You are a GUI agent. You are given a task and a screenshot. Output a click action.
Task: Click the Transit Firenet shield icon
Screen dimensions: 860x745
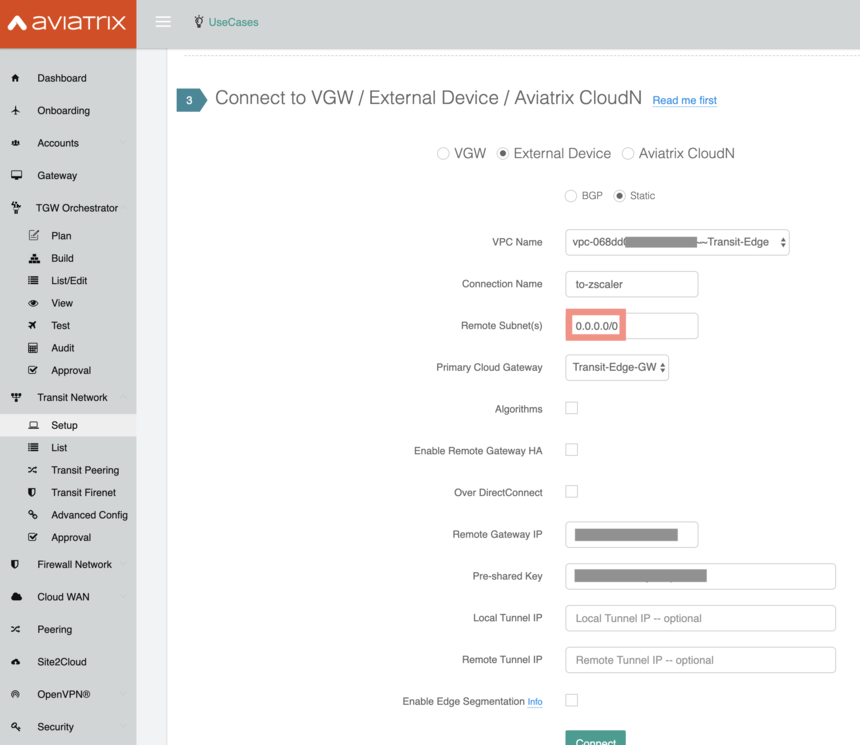(x=32, y=492)
